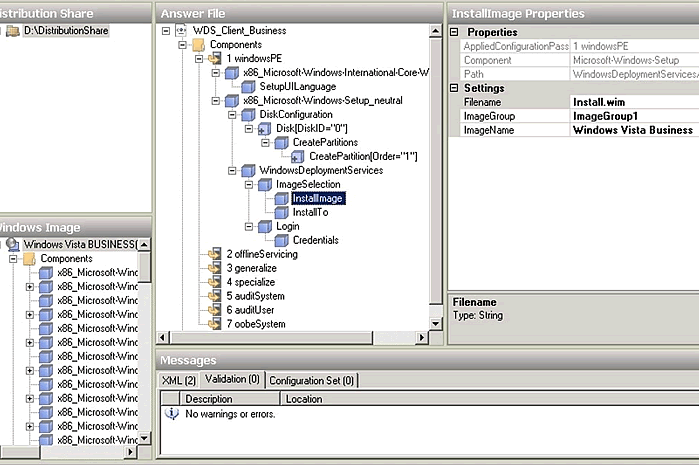
Task: Select the SetupUILanguage tree item
Action: (x=298, y=86)
